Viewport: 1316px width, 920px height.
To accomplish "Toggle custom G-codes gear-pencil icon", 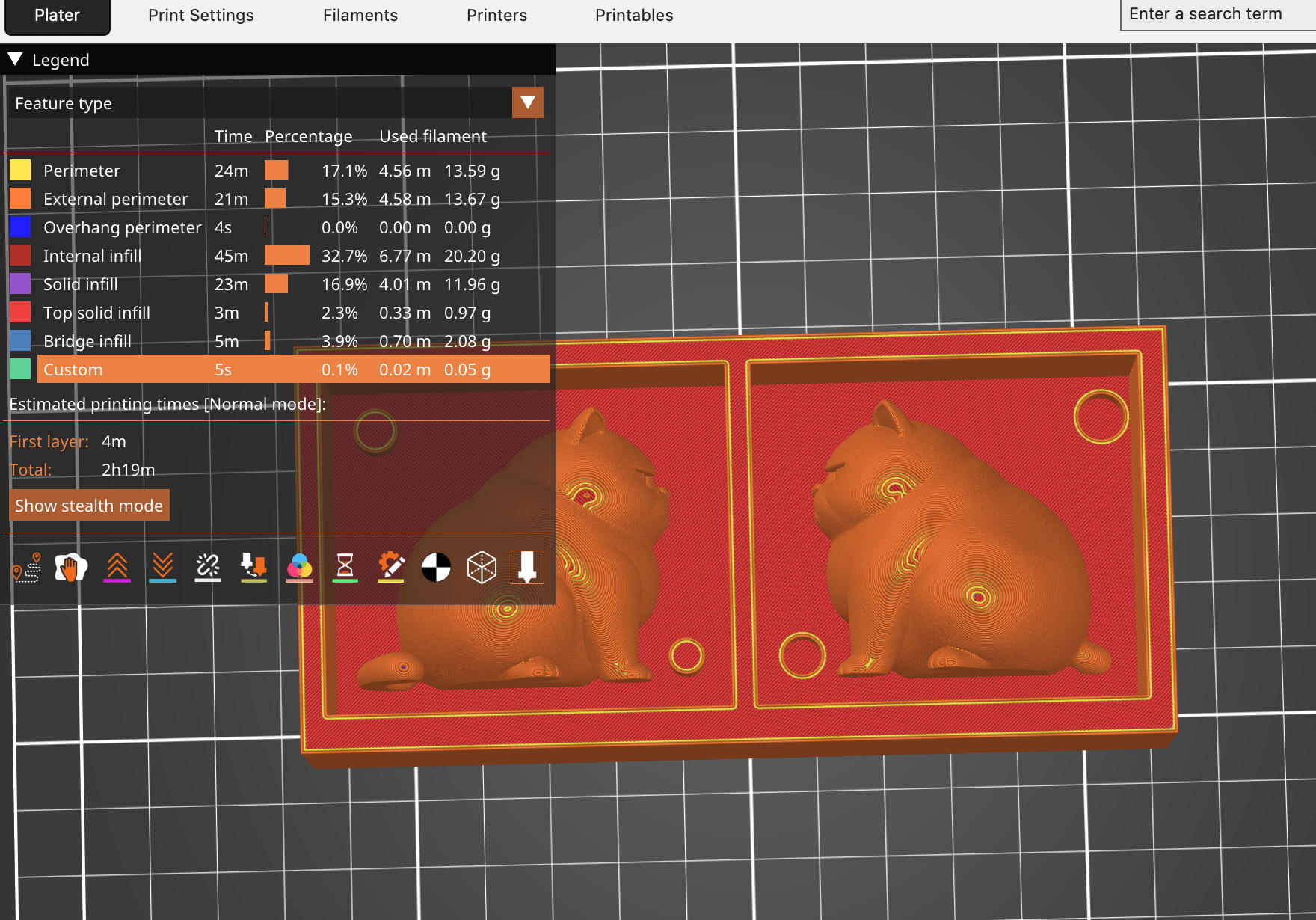I will click(x=390, y=568).
